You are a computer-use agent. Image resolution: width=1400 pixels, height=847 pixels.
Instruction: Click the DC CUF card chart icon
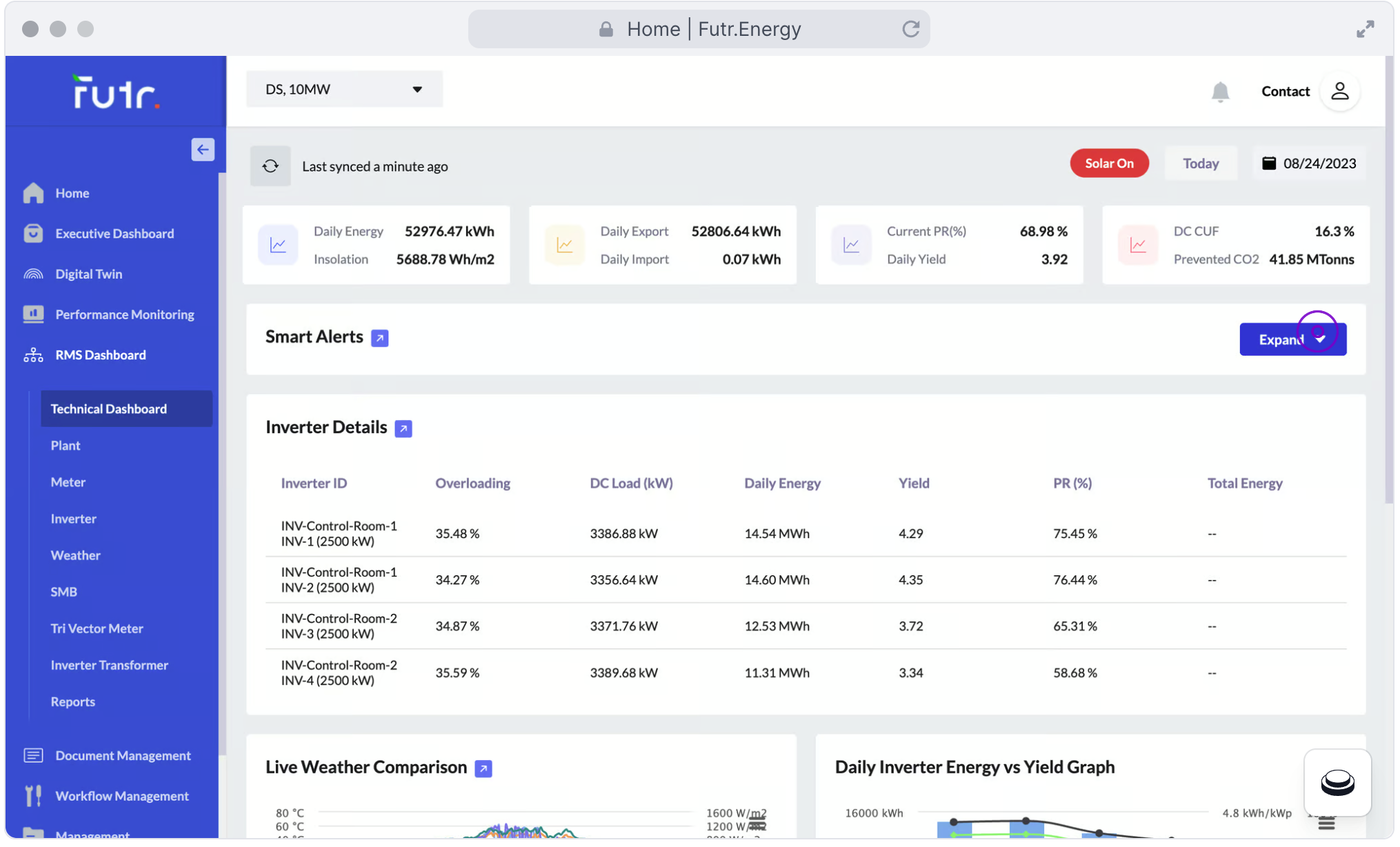pos(1138,245)
